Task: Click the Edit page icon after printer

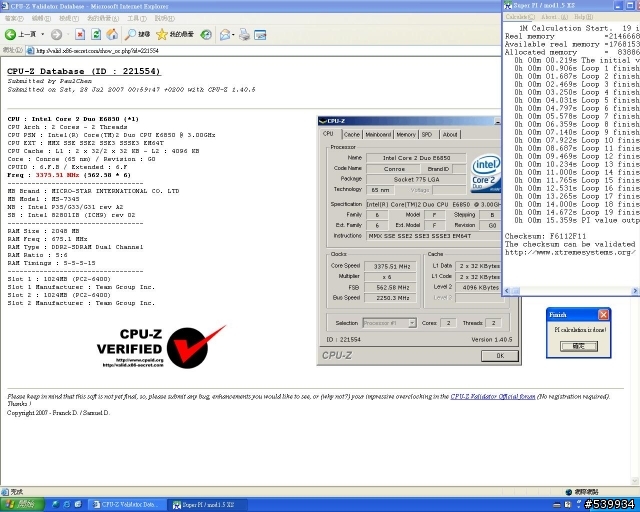Action: point(260,35)
